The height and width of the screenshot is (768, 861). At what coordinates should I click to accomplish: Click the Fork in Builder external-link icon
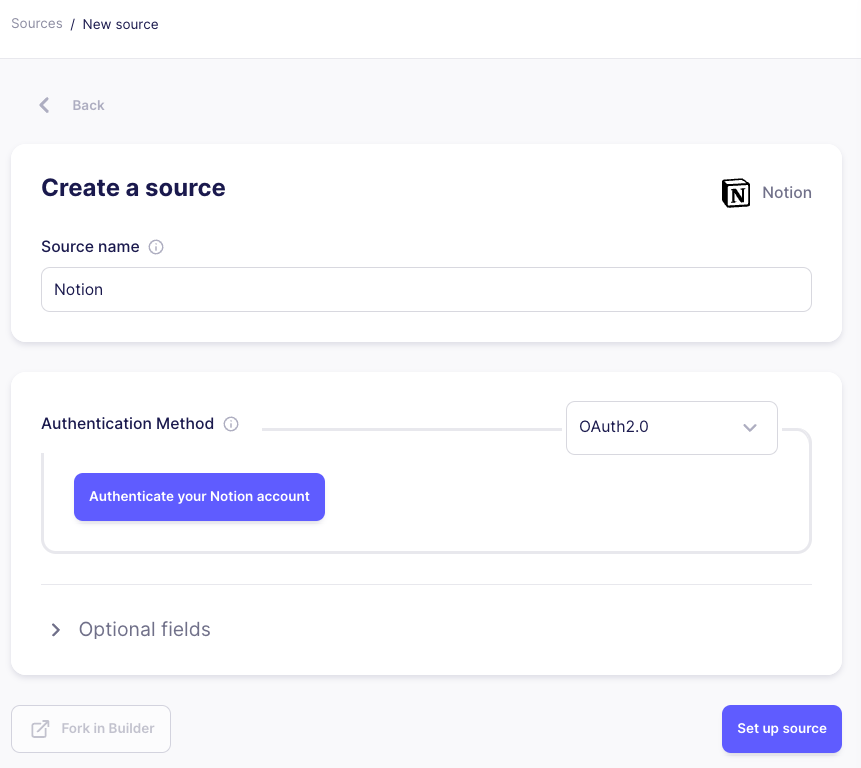coord(40,729)
